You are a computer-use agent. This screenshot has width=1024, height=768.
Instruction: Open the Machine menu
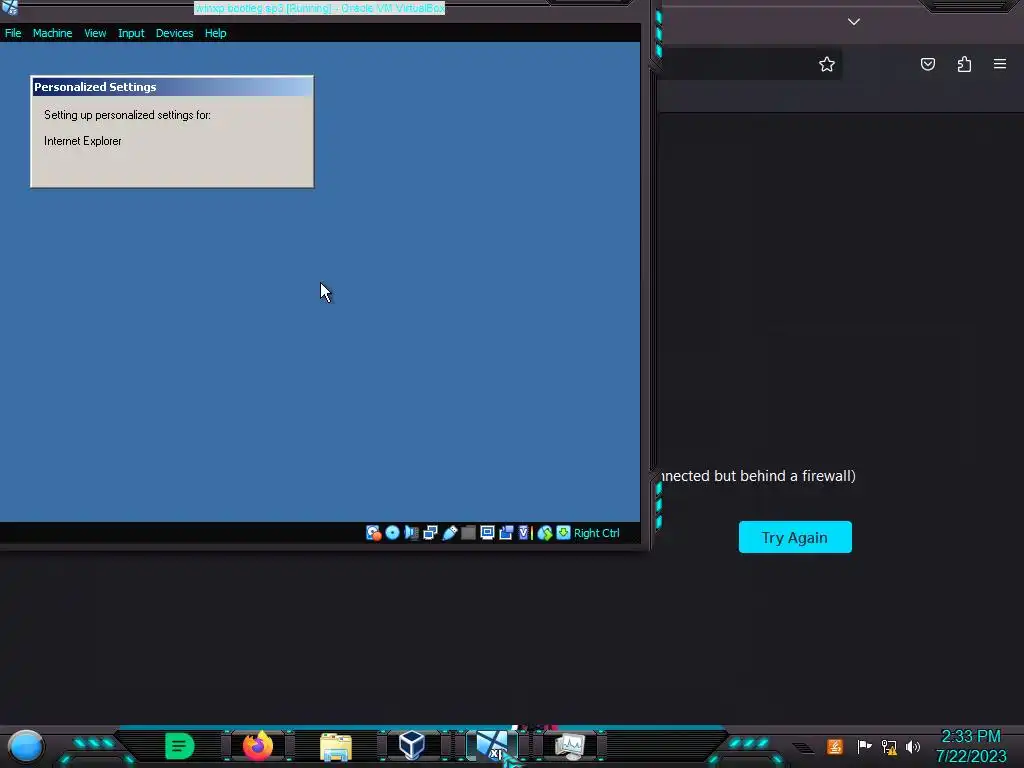[x=52, y=33]
